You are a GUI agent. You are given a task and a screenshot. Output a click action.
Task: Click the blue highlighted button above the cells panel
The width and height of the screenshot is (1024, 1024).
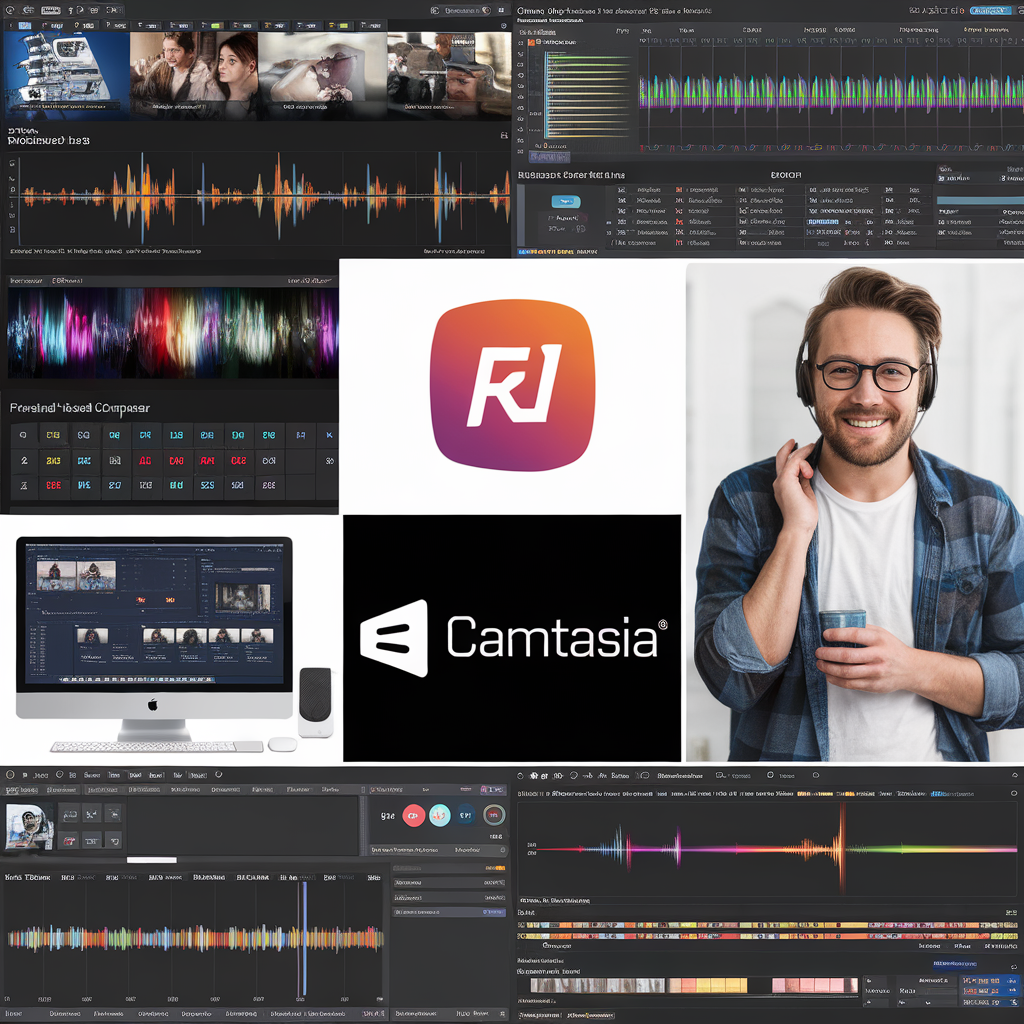click(955, 963)
